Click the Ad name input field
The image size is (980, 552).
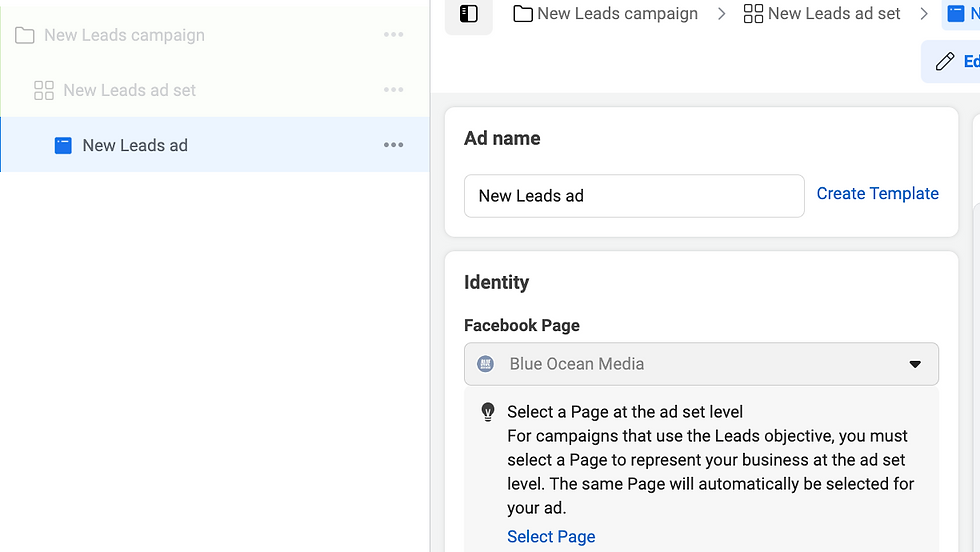(634, 196)
